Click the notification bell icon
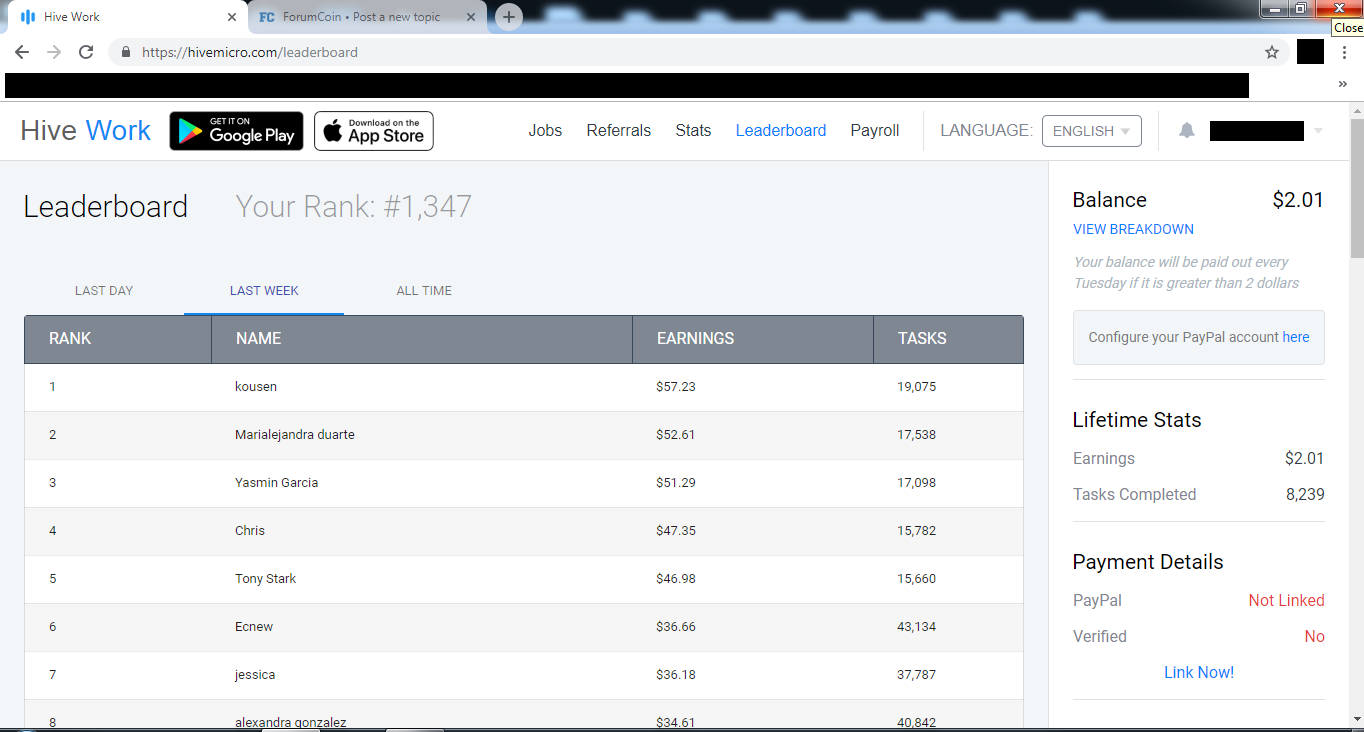This screenshot has width=1364, height=732. tap(1186, 131)
